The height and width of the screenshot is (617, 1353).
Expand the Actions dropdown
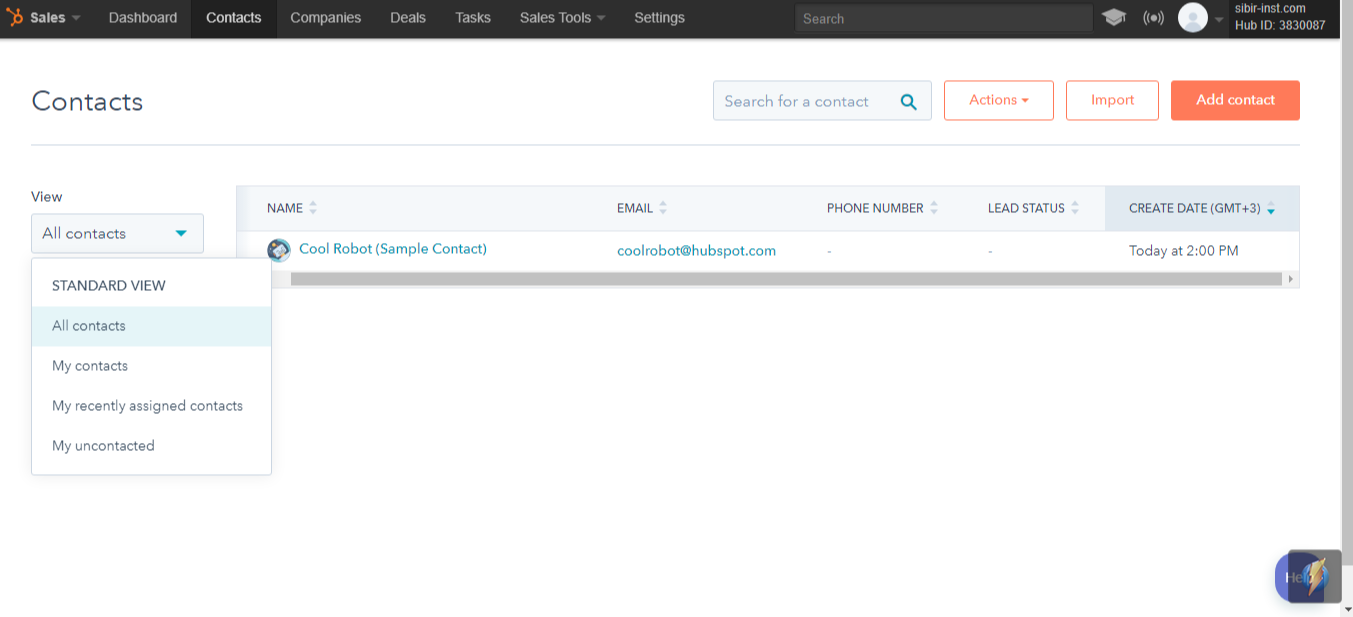point(997,100)
